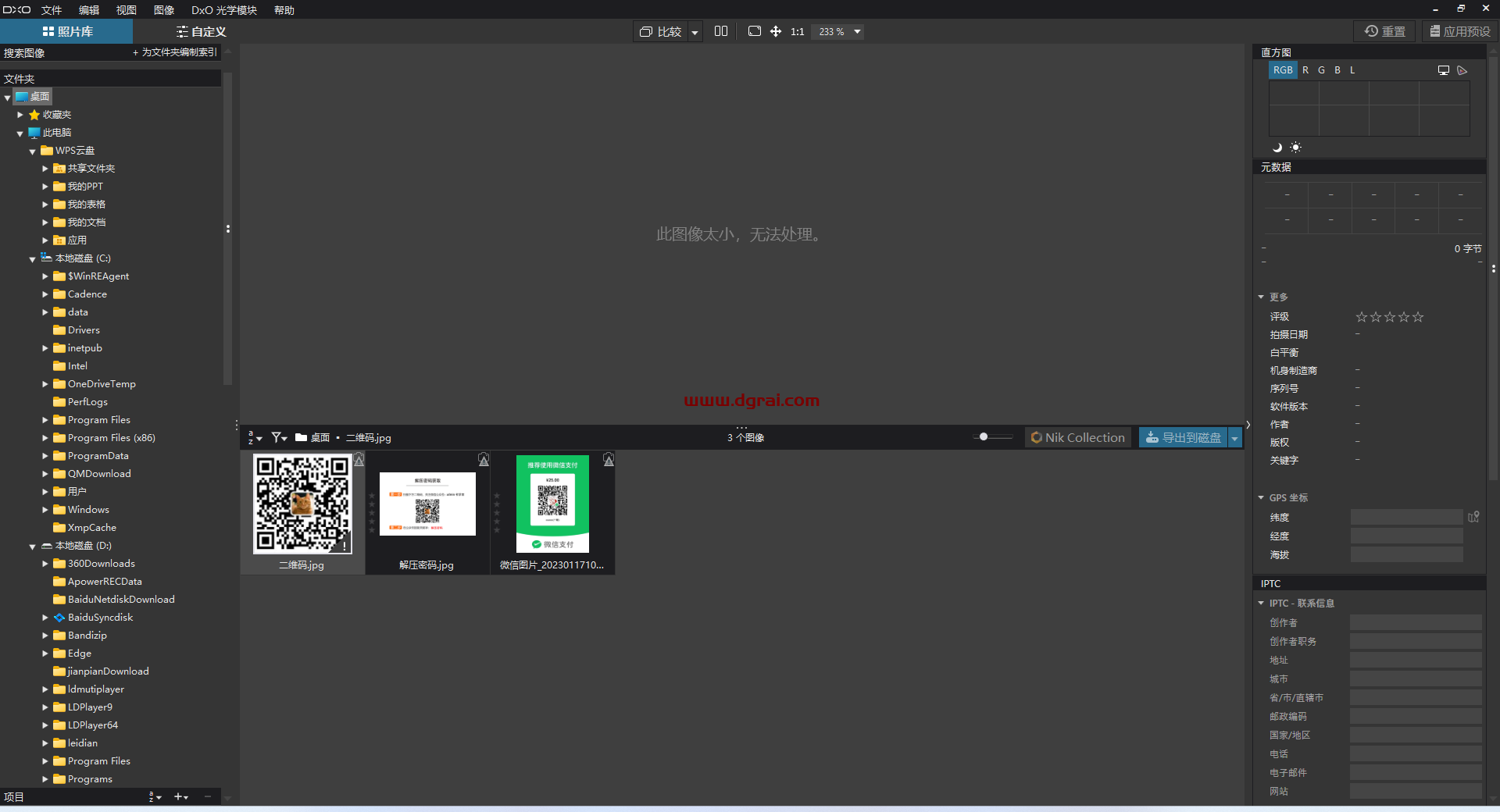Click processing status icon on 解压密码.jpg
The image size is (1500, 812).
click(x=484, y=460)
